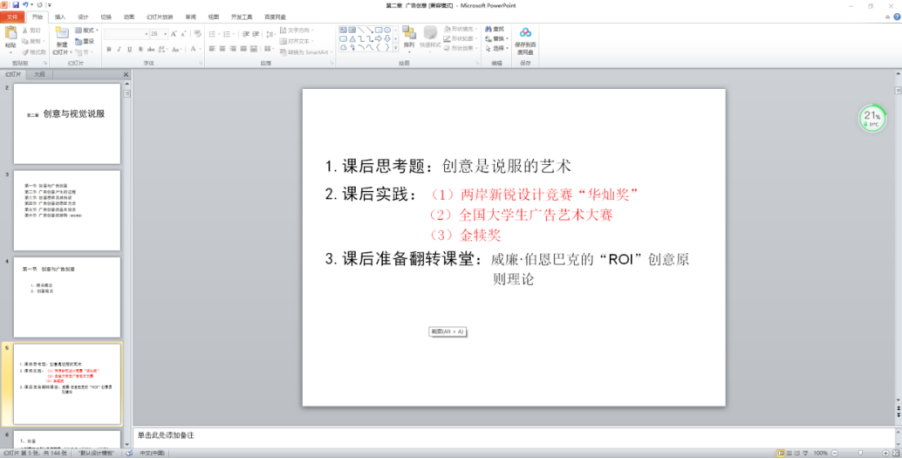Toggle Bold formatting
Image resolution: width=902 pixels, height=459 pixels.
pyautogui.click(x=107, y=49)
